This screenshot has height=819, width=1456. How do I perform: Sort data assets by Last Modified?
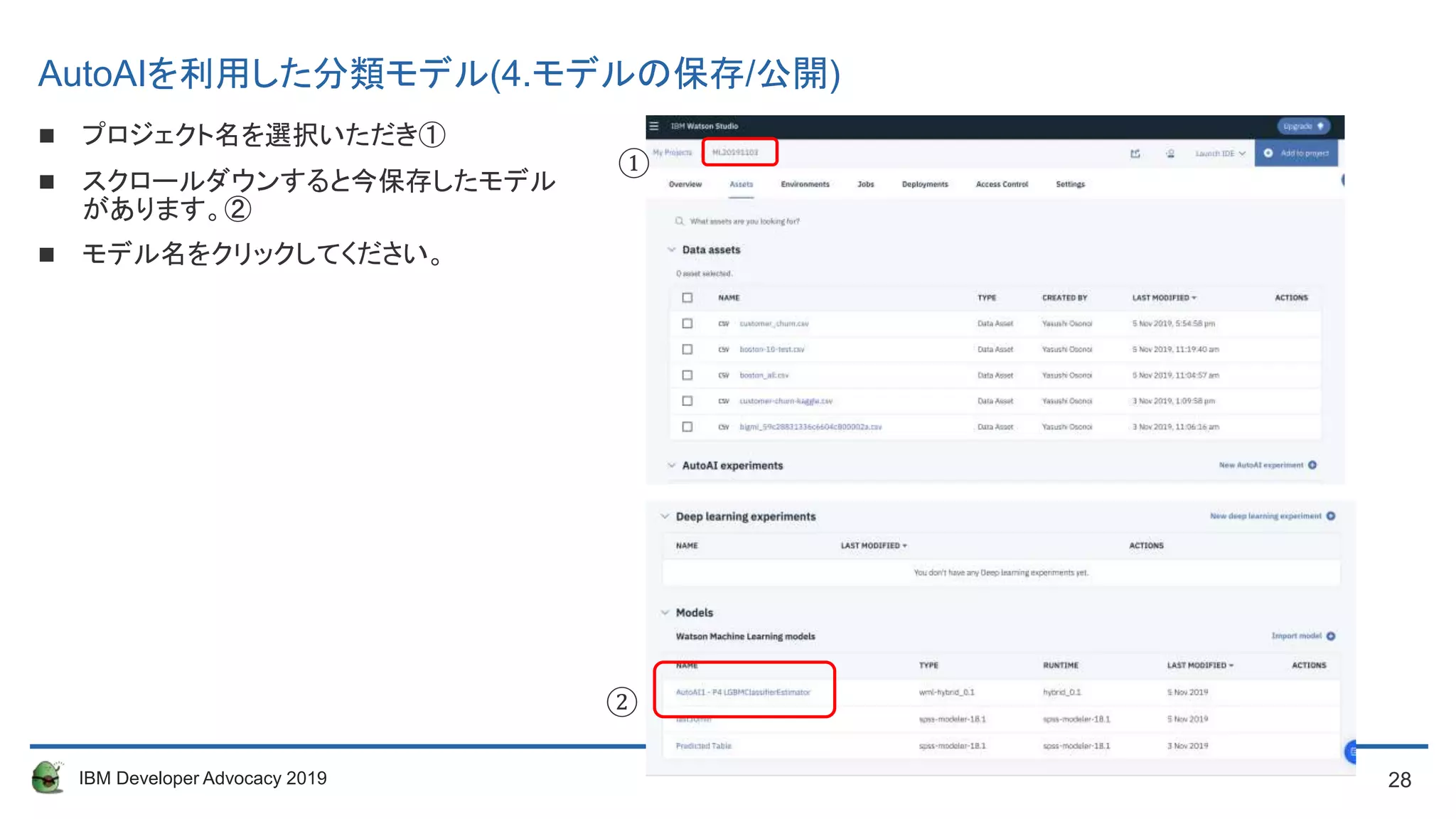(x=1165, y=298)
